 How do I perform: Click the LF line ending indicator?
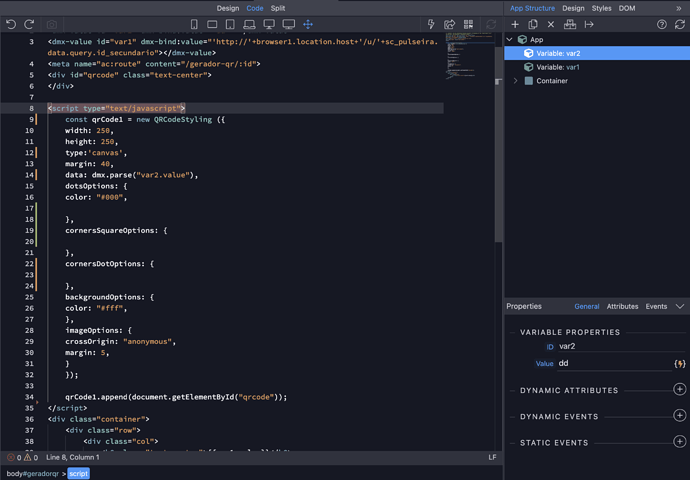coord(492,458)
